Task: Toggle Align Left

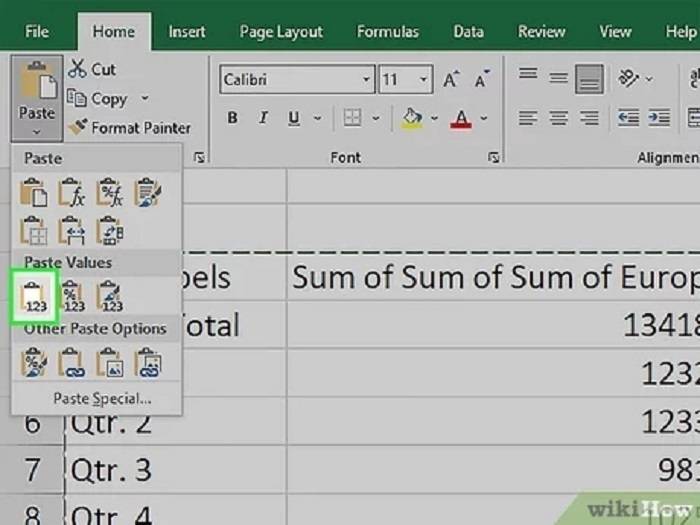Action: 528,118
